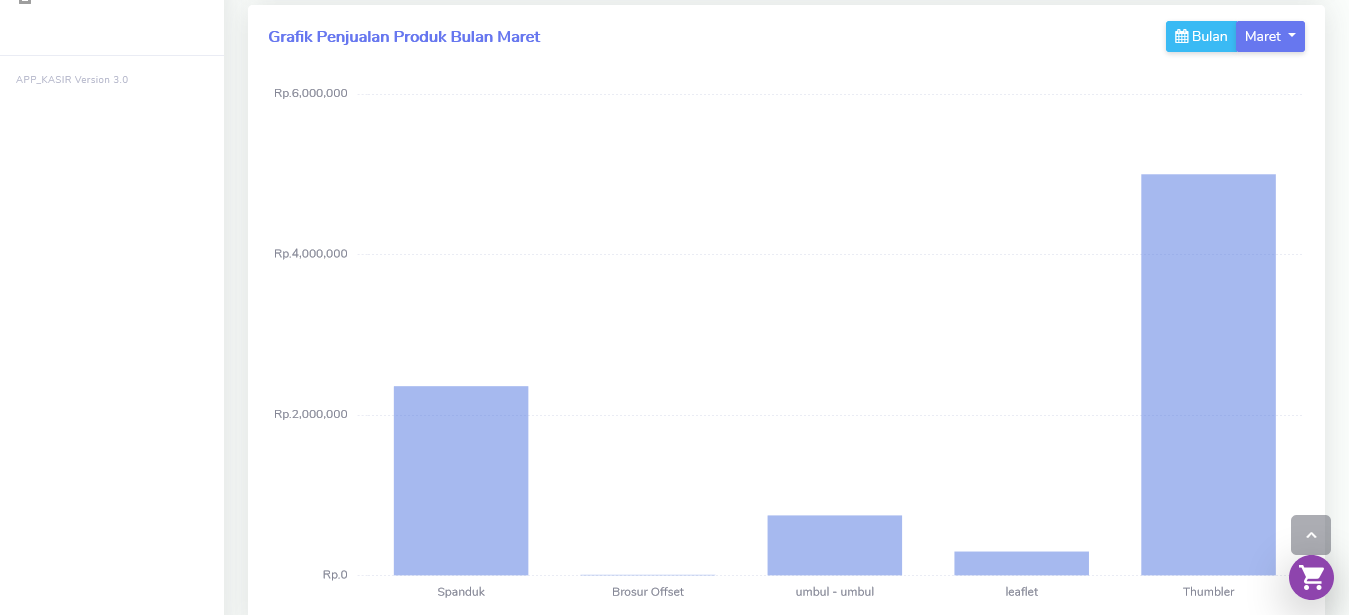The height and width of the screenshot is (615, 1349).
Task: Click the APP_KASIR Version 3.0 text
Action: coord(72,80)
